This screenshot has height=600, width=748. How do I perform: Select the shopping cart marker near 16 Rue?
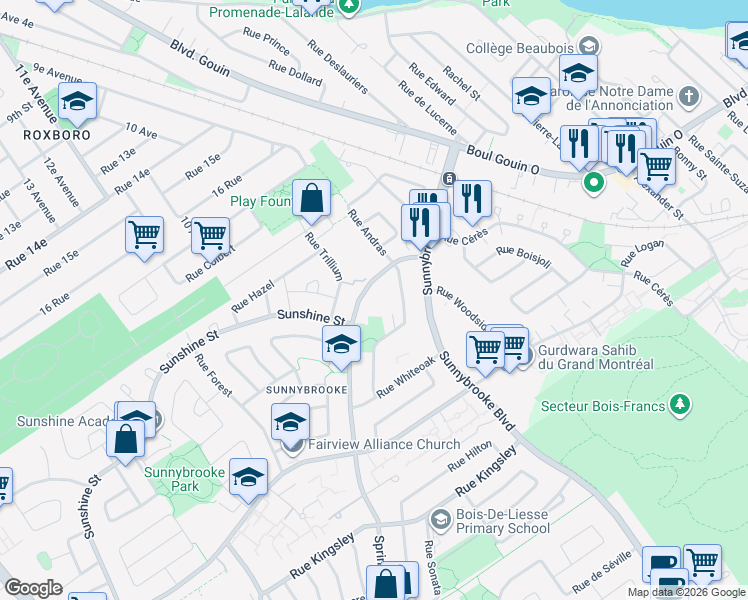coord(145,236)
